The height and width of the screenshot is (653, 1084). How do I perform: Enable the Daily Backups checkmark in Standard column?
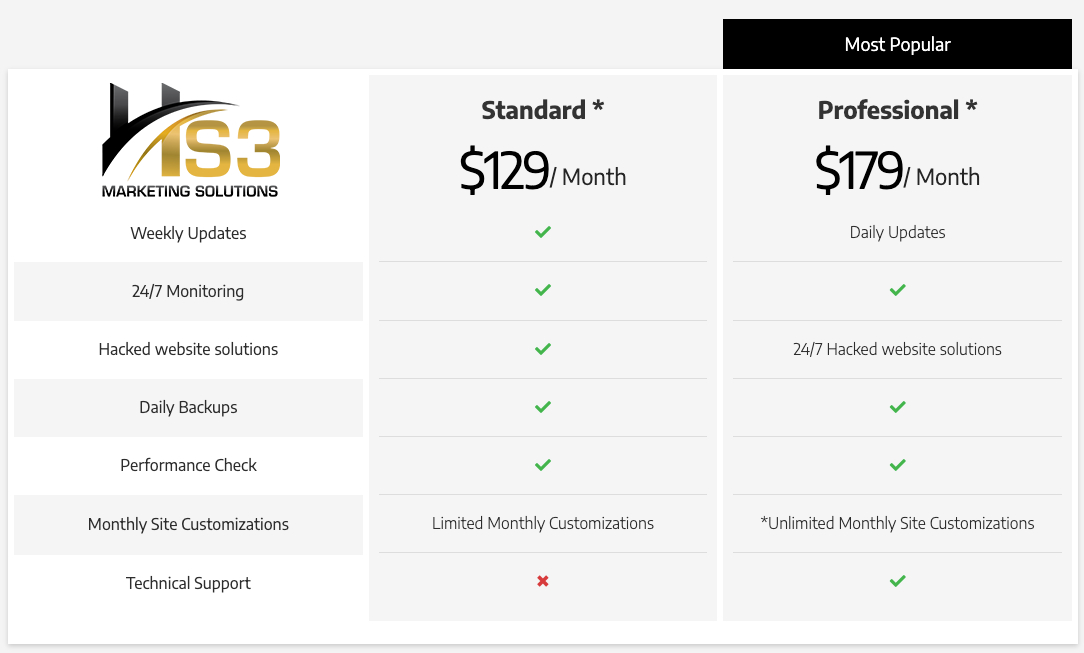point(542,407)
